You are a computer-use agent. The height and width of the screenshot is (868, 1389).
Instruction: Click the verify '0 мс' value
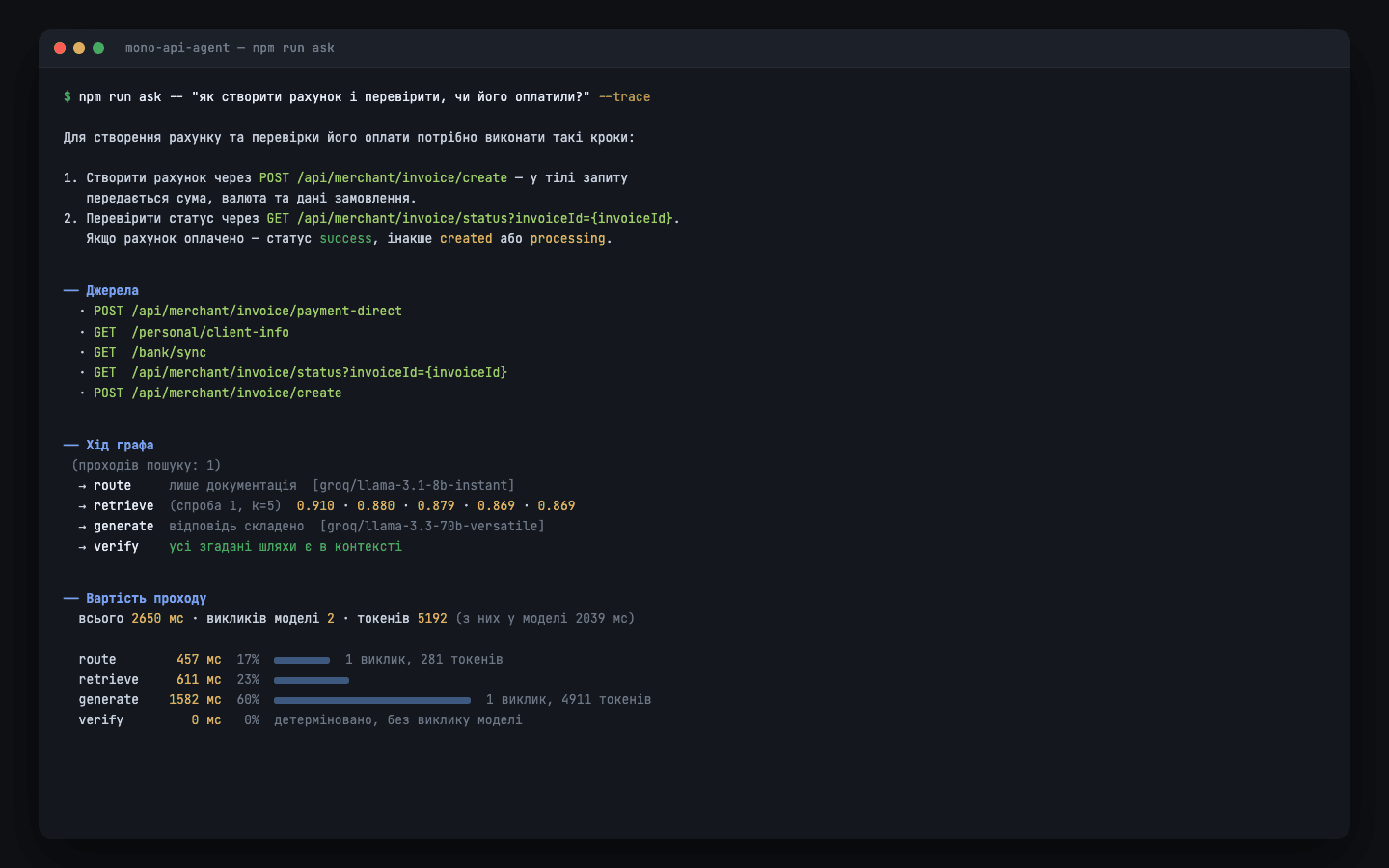click(x=206, y=720)
